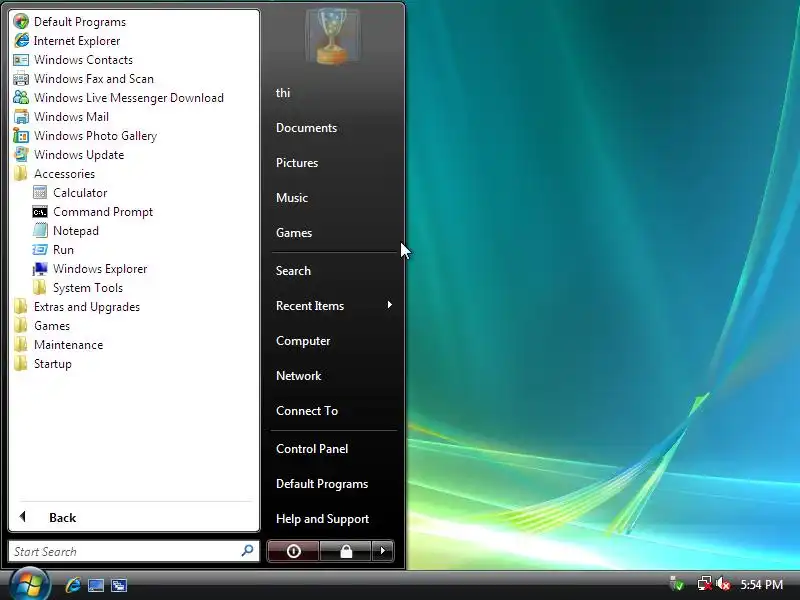Screen dimensions: 800x600
Task: Click Switch between windows Quick Launch icon
Action: point(119,585)
